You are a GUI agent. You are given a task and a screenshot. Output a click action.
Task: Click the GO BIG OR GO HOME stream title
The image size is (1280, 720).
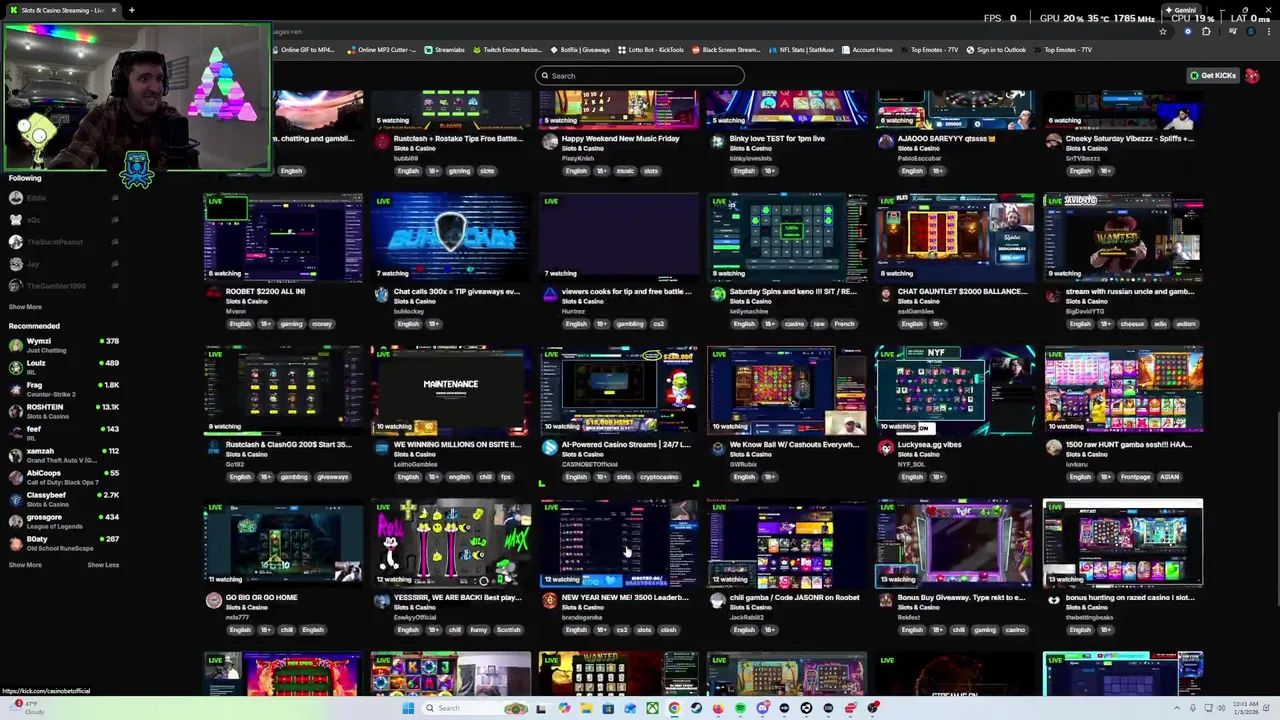(x=261, y=598)
